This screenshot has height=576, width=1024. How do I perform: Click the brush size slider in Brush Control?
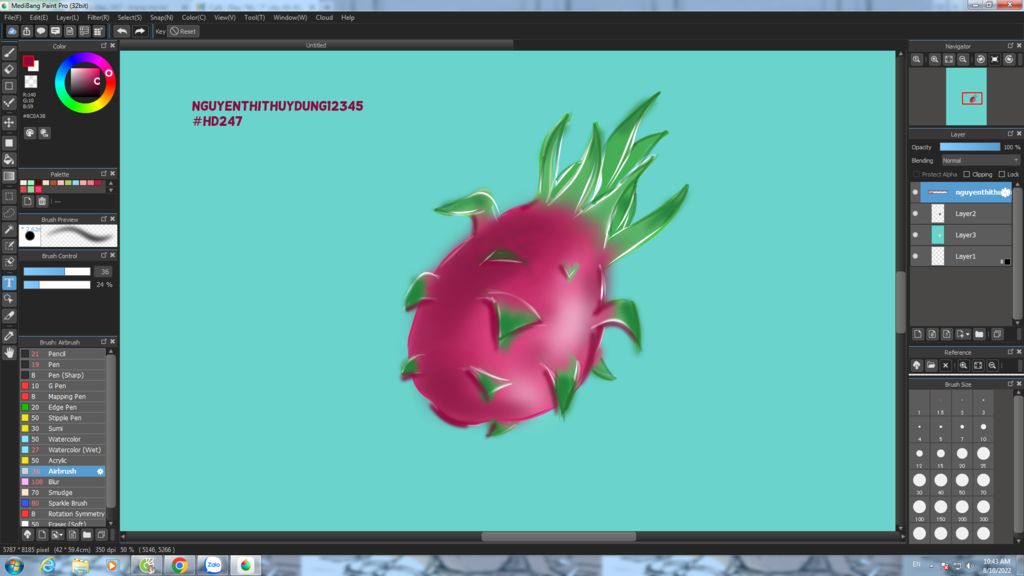coord(57,272)
